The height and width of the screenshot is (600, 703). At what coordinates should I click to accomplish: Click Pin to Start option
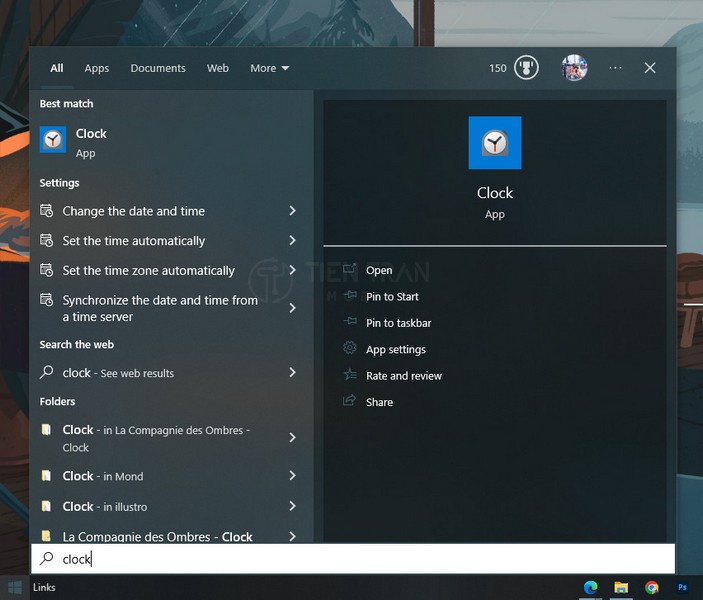coord(392,297)
